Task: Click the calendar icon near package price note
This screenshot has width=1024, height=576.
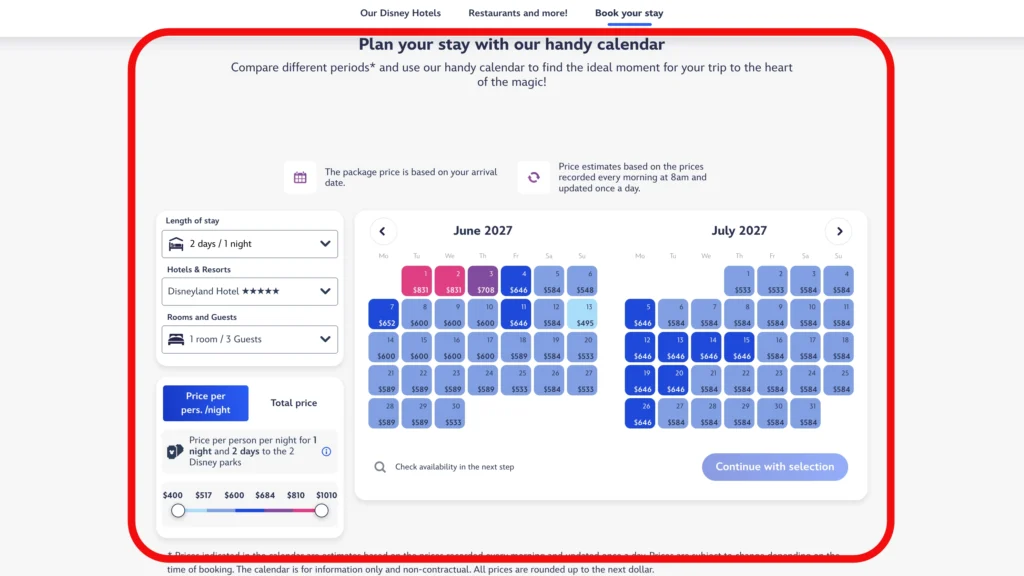Action: coord(300,178)
